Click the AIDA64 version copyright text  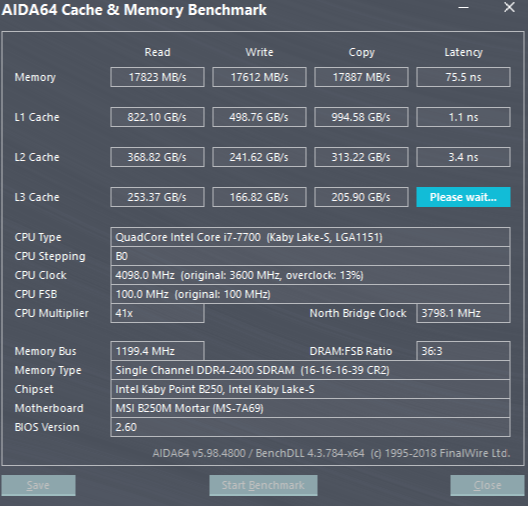(x=331, y=453)
